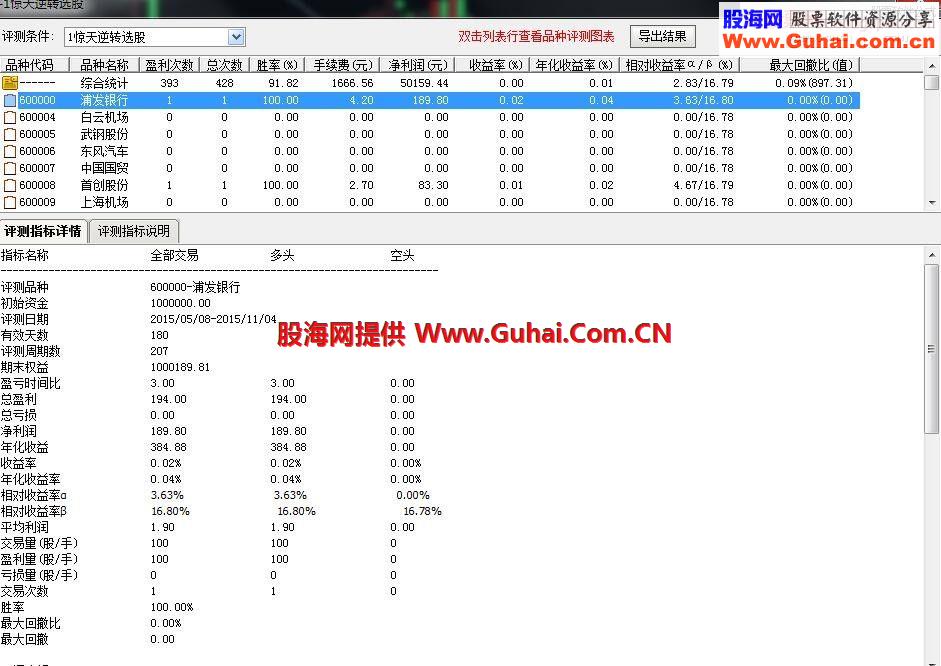Sort by the 手续费(元) column header
Screen dimensions: 941x666
pyautogui.click(x=343, y=65)
